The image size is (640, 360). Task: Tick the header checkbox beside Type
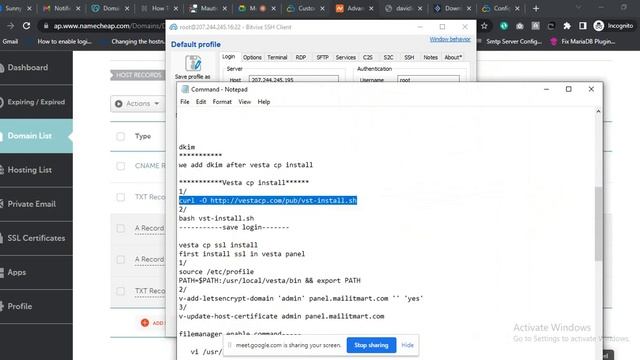[120, 136]
